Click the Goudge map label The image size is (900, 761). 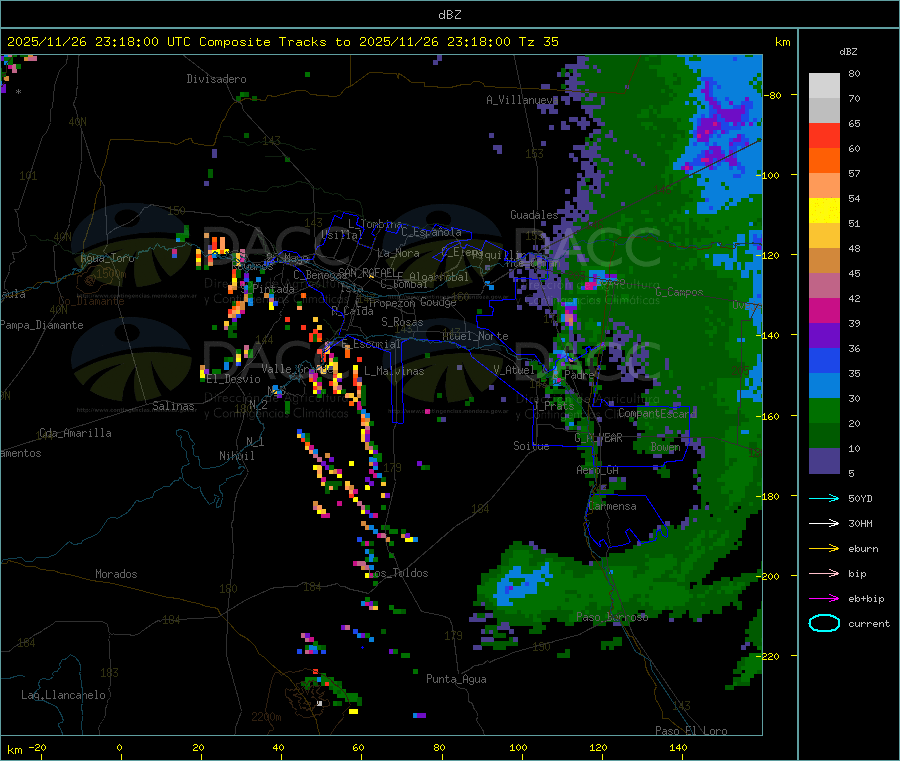438,302
